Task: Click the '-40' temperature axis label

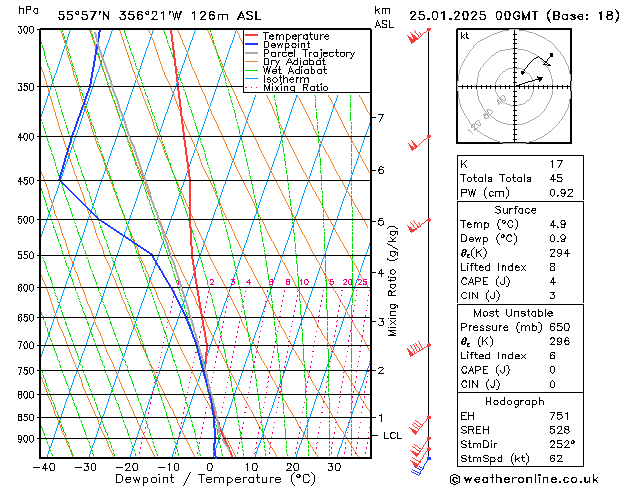Action: (43, 467)
